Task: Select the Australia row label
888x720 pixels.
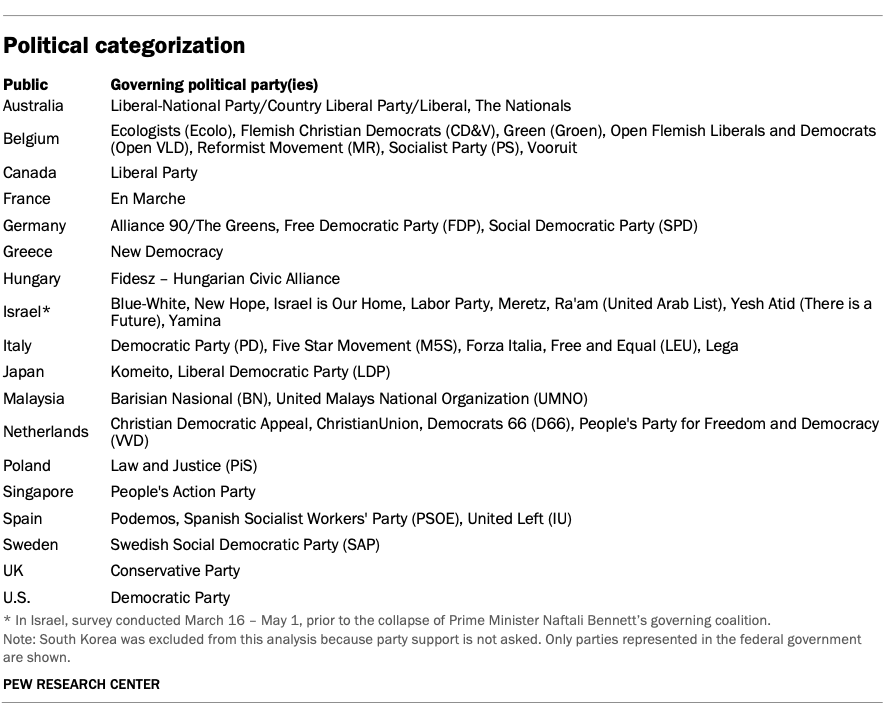Action: pyautogui.click(x=33, y=105)
